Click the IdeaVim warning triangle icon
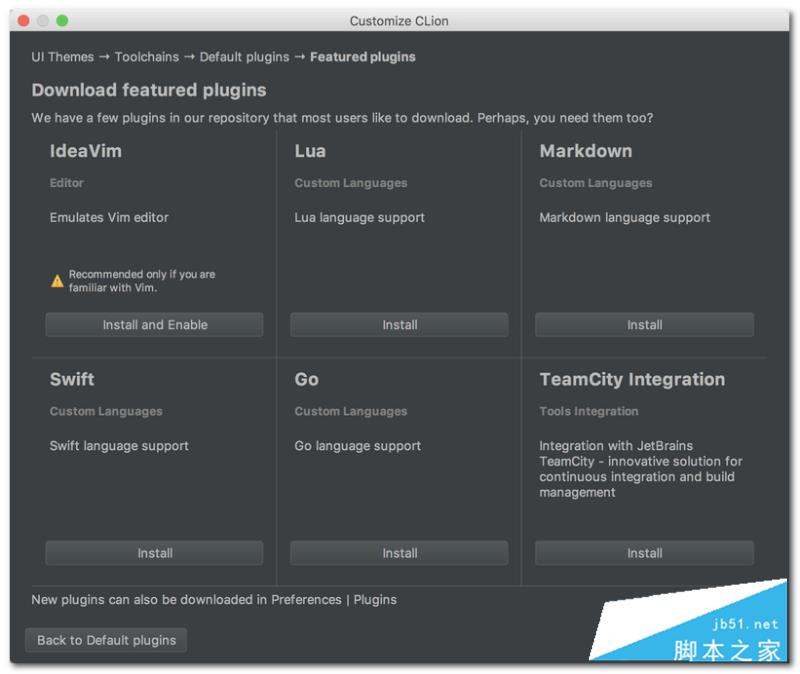 click(x=57, y=281)
